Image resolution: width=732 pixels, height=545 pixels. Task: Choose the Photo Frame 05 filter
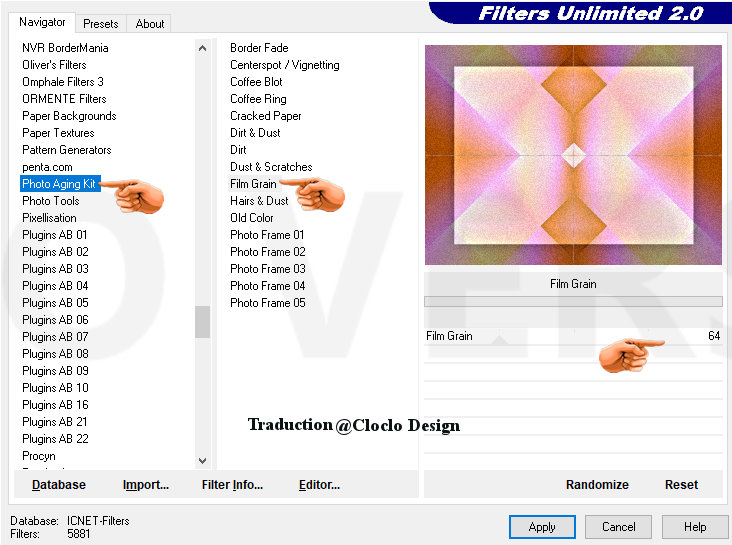pyautogui.click(x=267, y=303)
